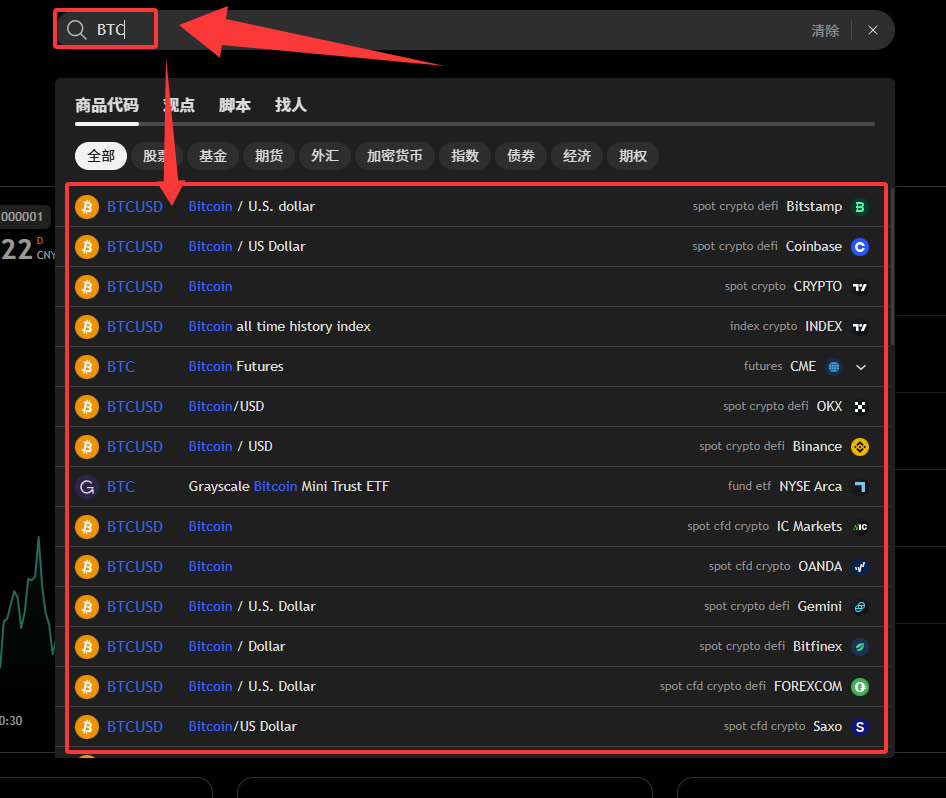Click the Bitstamp exchange logo icon
The width and height of the screenshot is (946, 798).
pyautogui.click(x=860, y=207)
